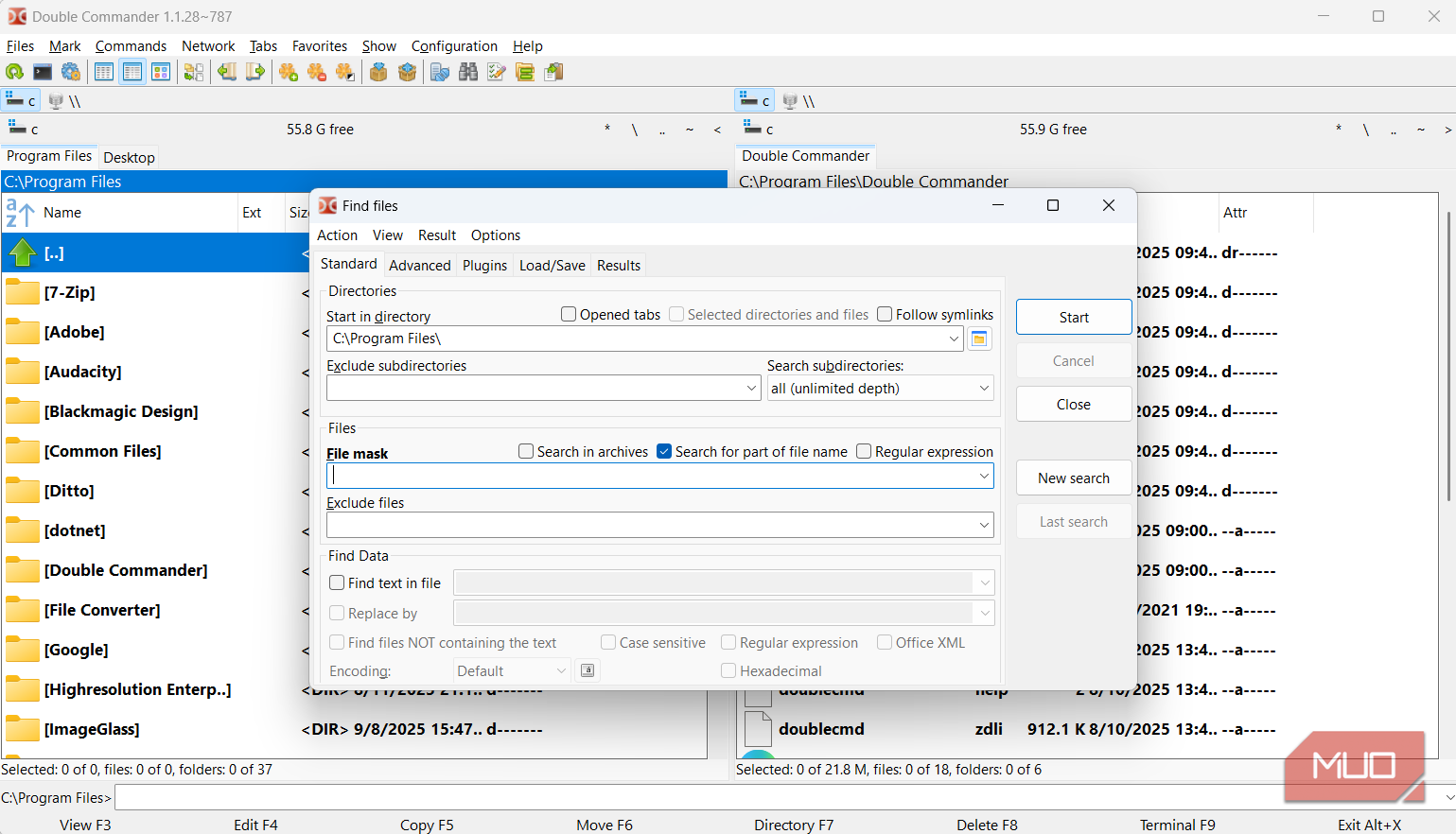Click the Refresh toolbar icon
Screen dimensions: 1456x834
point(15,72)
